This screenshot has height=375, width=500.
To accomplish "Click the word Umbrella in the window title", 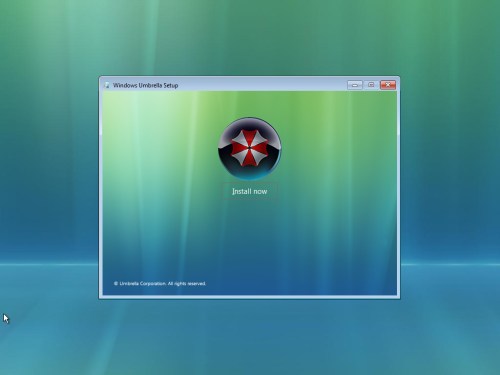I will click(150, 85).
